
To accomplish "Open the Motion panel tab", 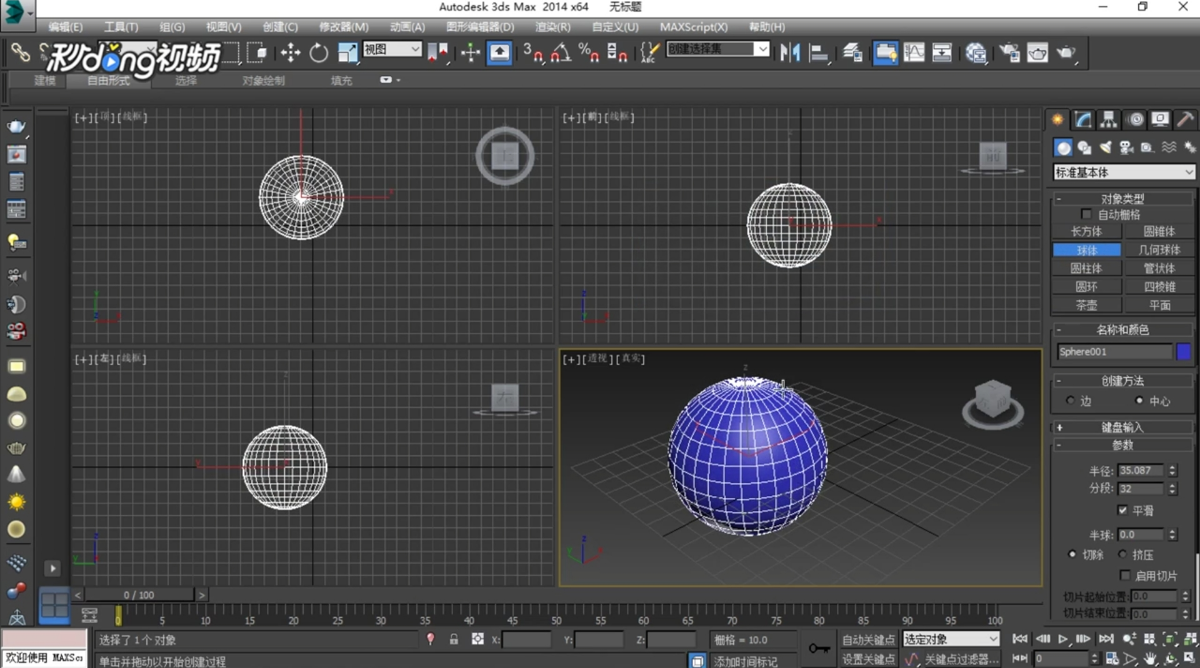I will pos(1135,120).
